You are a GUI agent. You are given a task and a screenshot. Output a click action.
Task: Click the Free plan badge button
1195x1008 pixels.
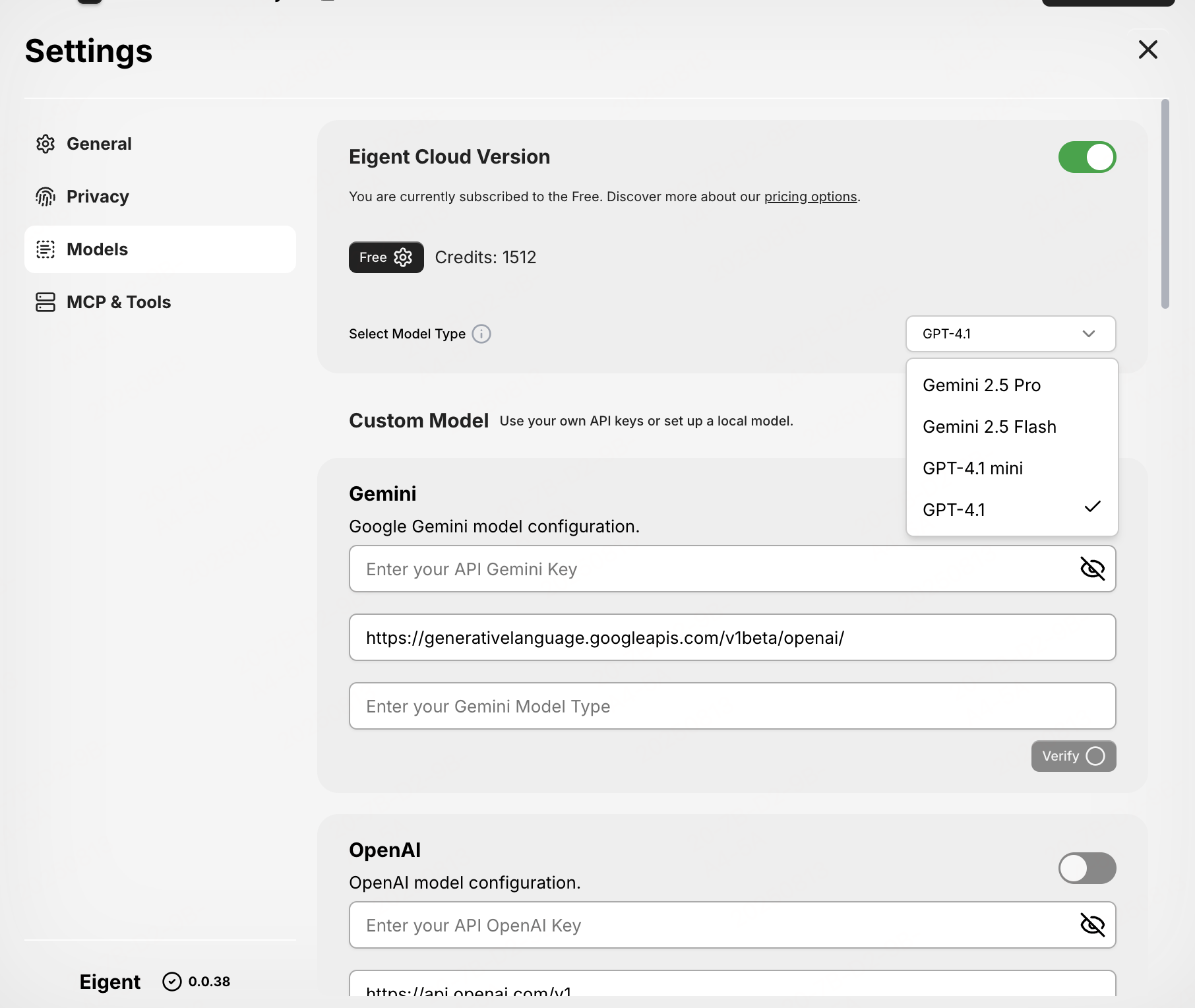click(x=386, y=257)
